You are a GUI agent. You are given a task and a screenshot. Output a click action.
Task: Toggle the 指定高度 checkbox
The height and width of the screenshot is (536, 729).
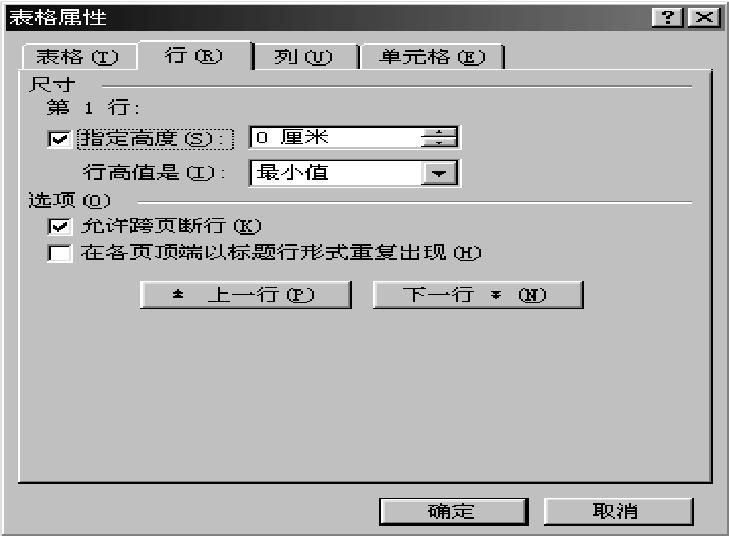pyautogui.click(x=59, y=139)
